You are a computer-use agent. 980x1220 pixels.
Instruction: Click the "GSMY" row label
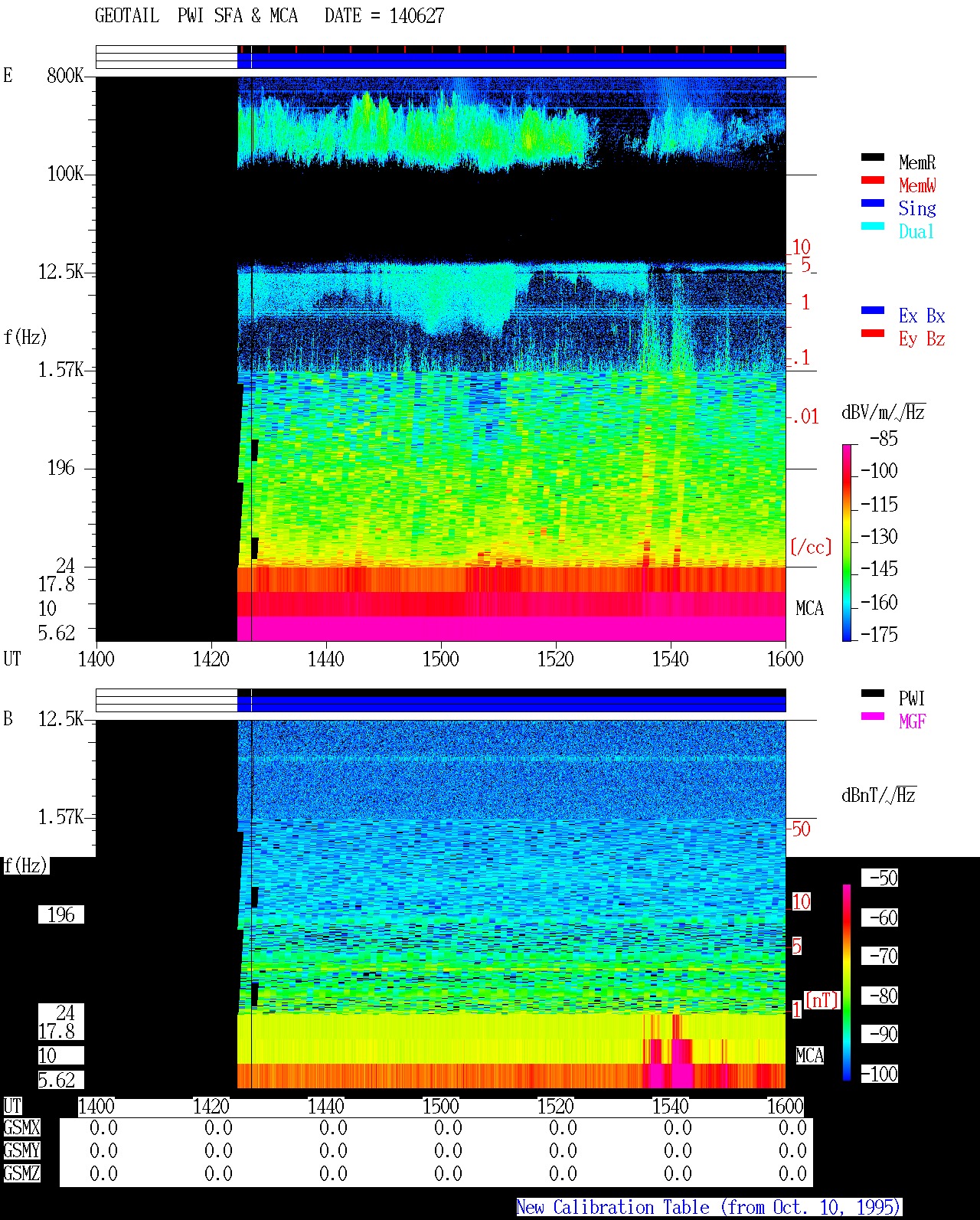(21, 1150)
